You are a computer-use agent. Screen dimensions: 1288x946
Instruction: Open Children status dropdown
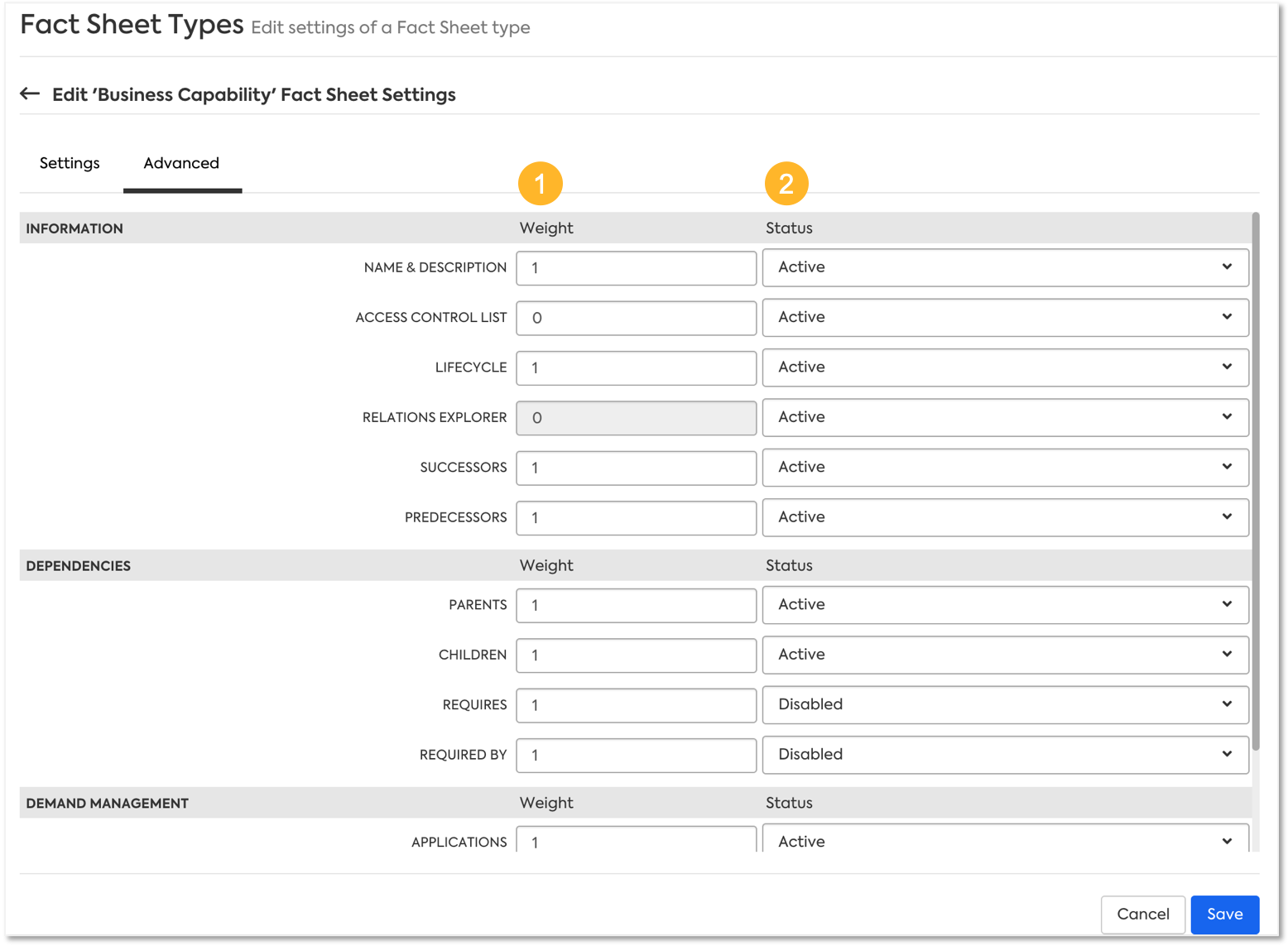(1005, 655)
